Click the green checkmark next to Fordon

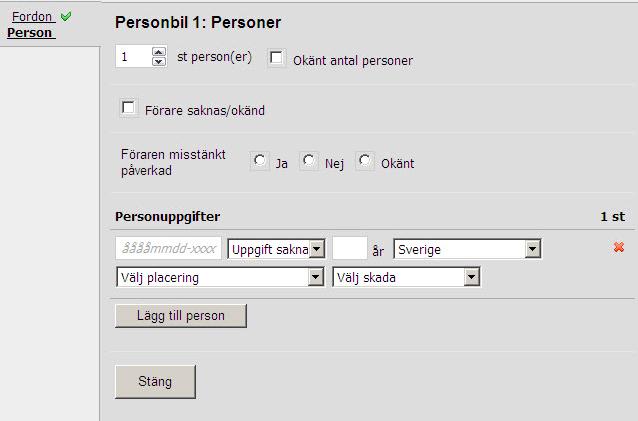(66, 16)
